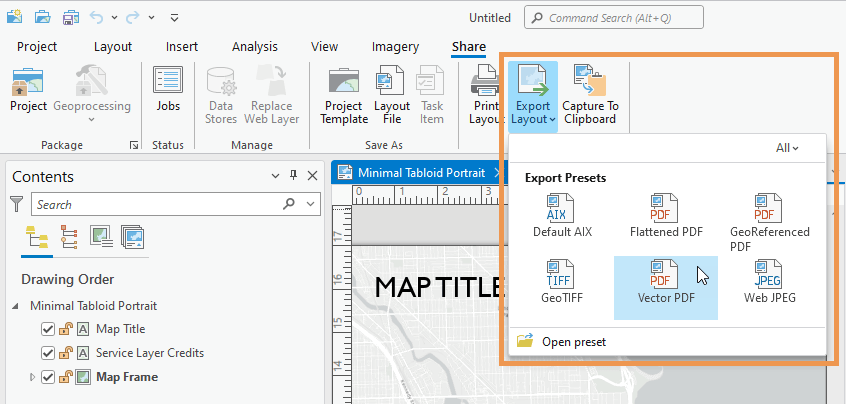
Task: Click the Redo arrow
Action: click(132, 17)
